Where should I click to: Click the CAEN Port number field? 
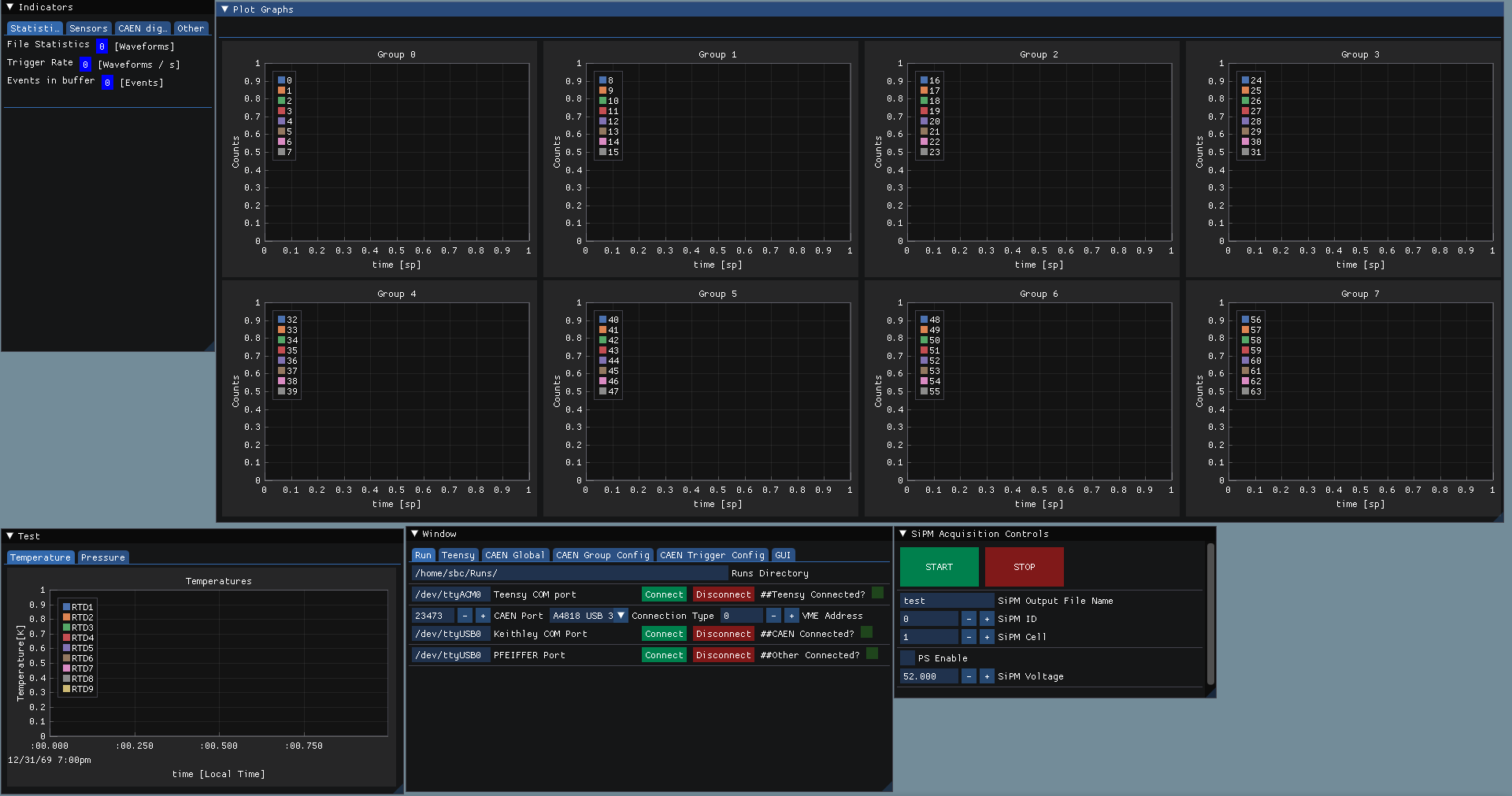point(433,616)
